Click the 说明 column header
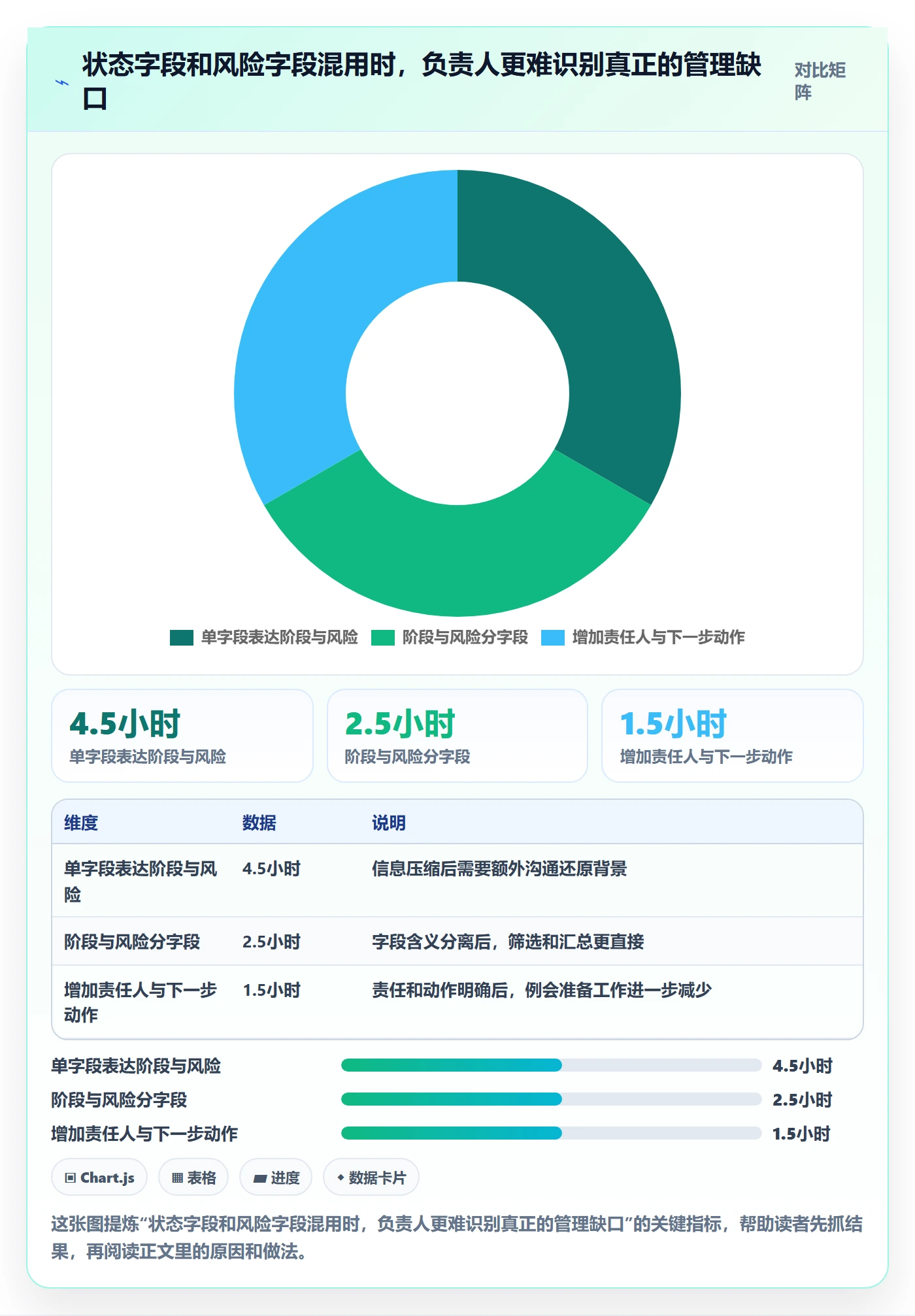Screen dimensions: 915x1316 tap(389, 823)
